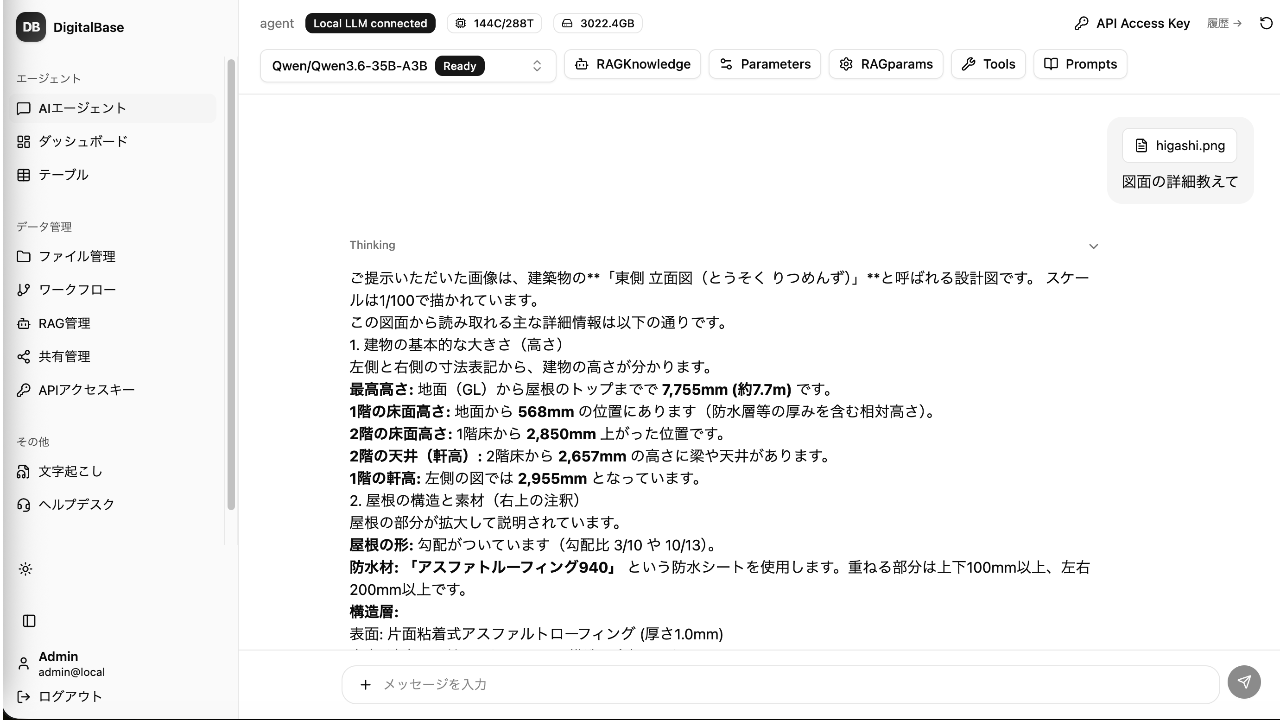Open RAGparams settings
The image size is (1280, 720).
coord(886,64)
